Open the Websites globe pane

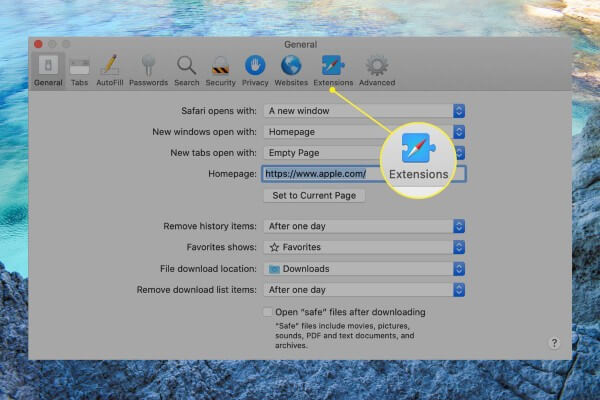coord(293,70)
